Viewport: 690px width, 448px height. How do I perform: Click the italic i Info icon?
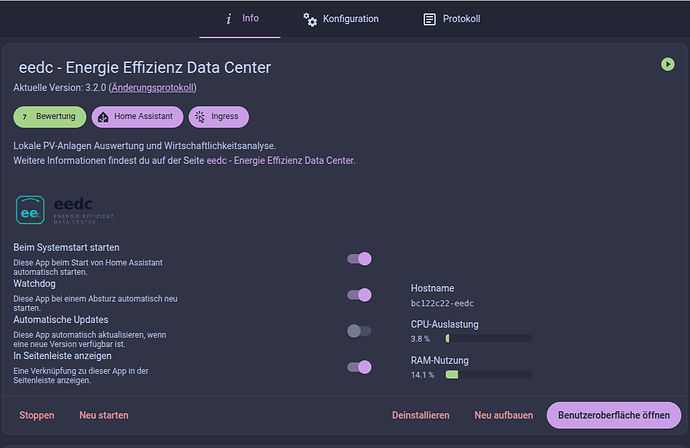[228, 19]
